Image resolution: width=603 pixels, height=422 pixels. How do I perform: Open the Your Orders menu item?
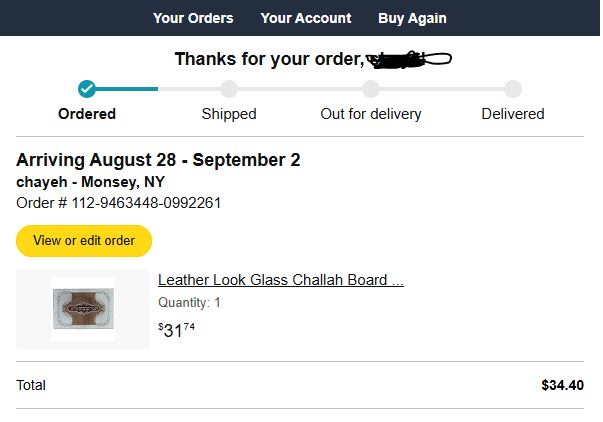(193, 18)
